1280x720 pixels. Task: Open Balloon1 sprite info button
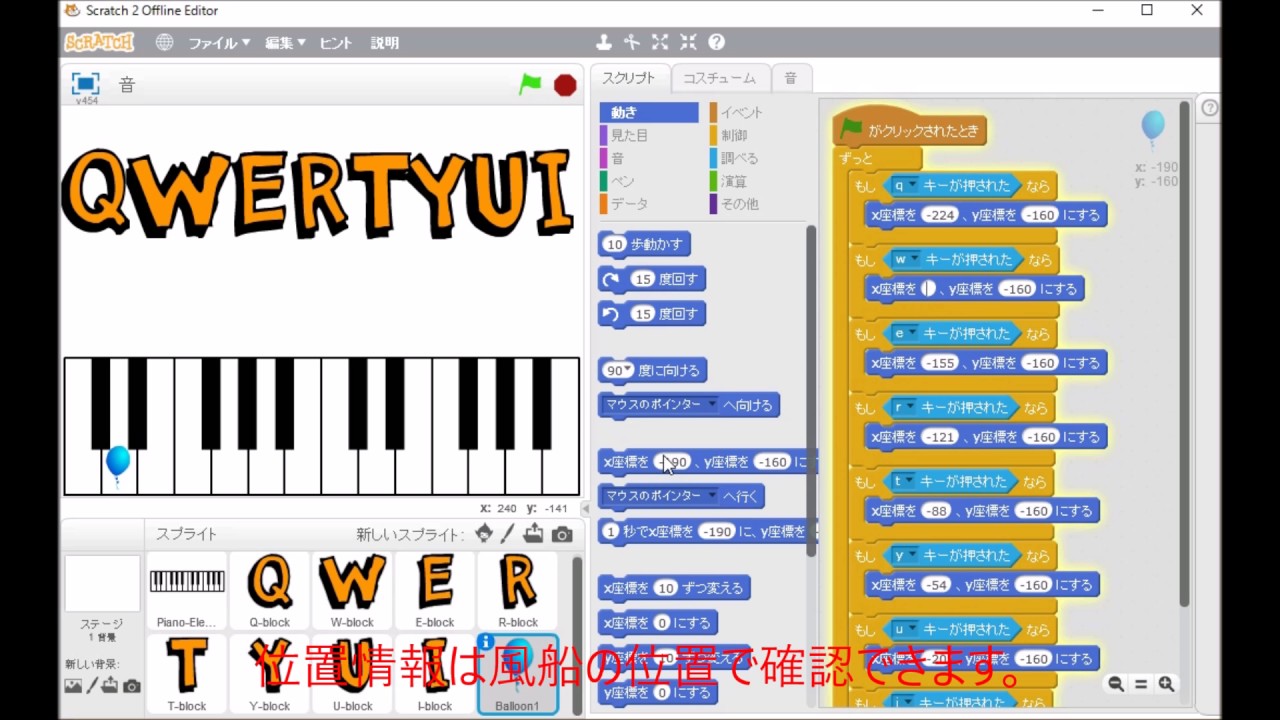coord(486,642)
